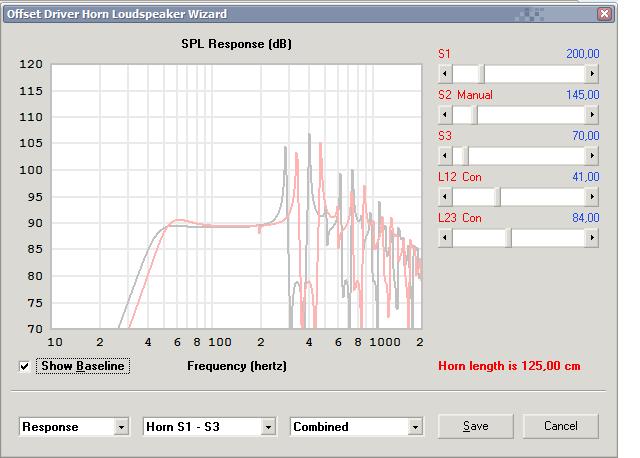640x458 pixels.
Task: Toggle the Show Baseline checkbox
Action: (x=24, y=366)
